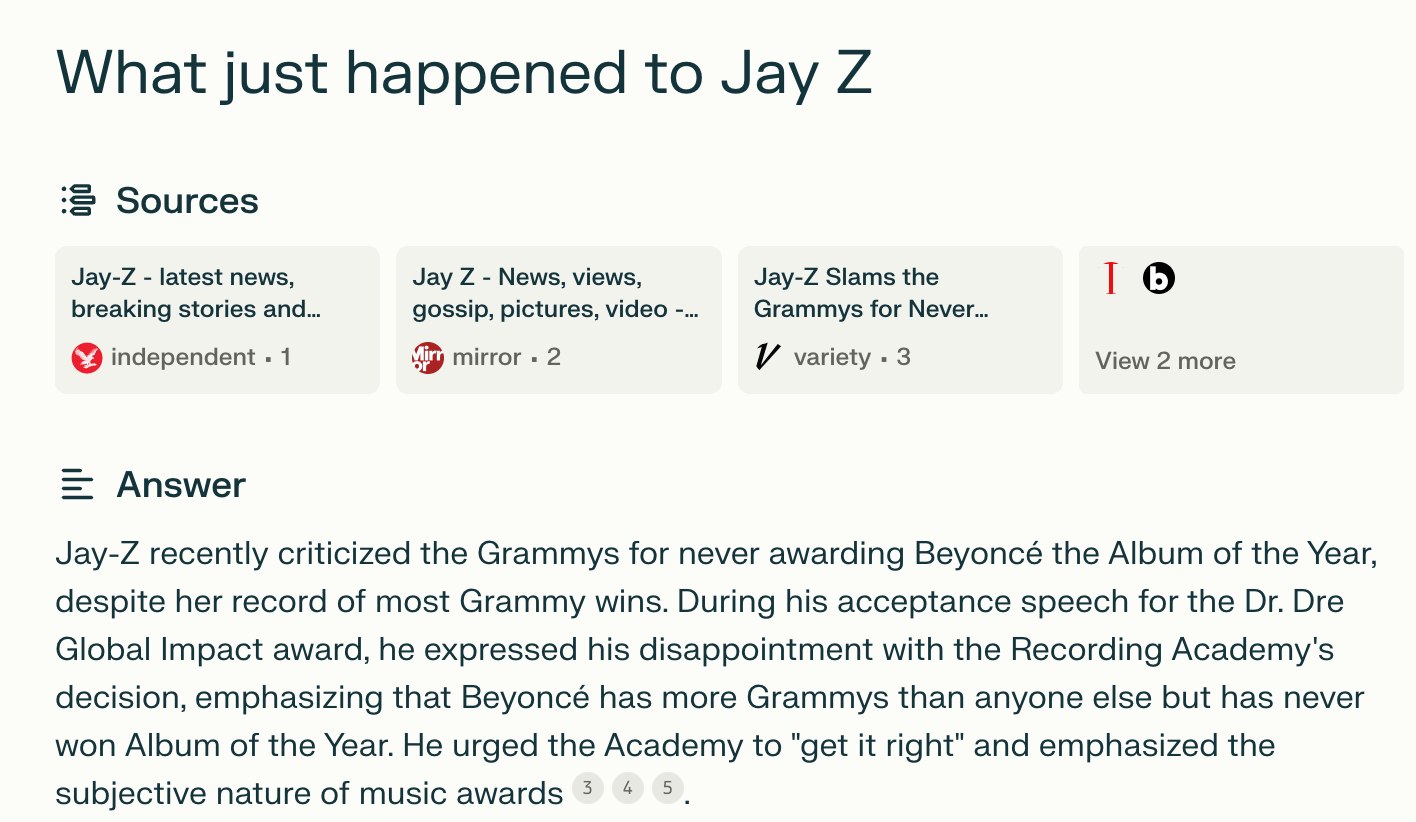
Task: Click citation badge 4 in the answer text
Action: point(627,788)
